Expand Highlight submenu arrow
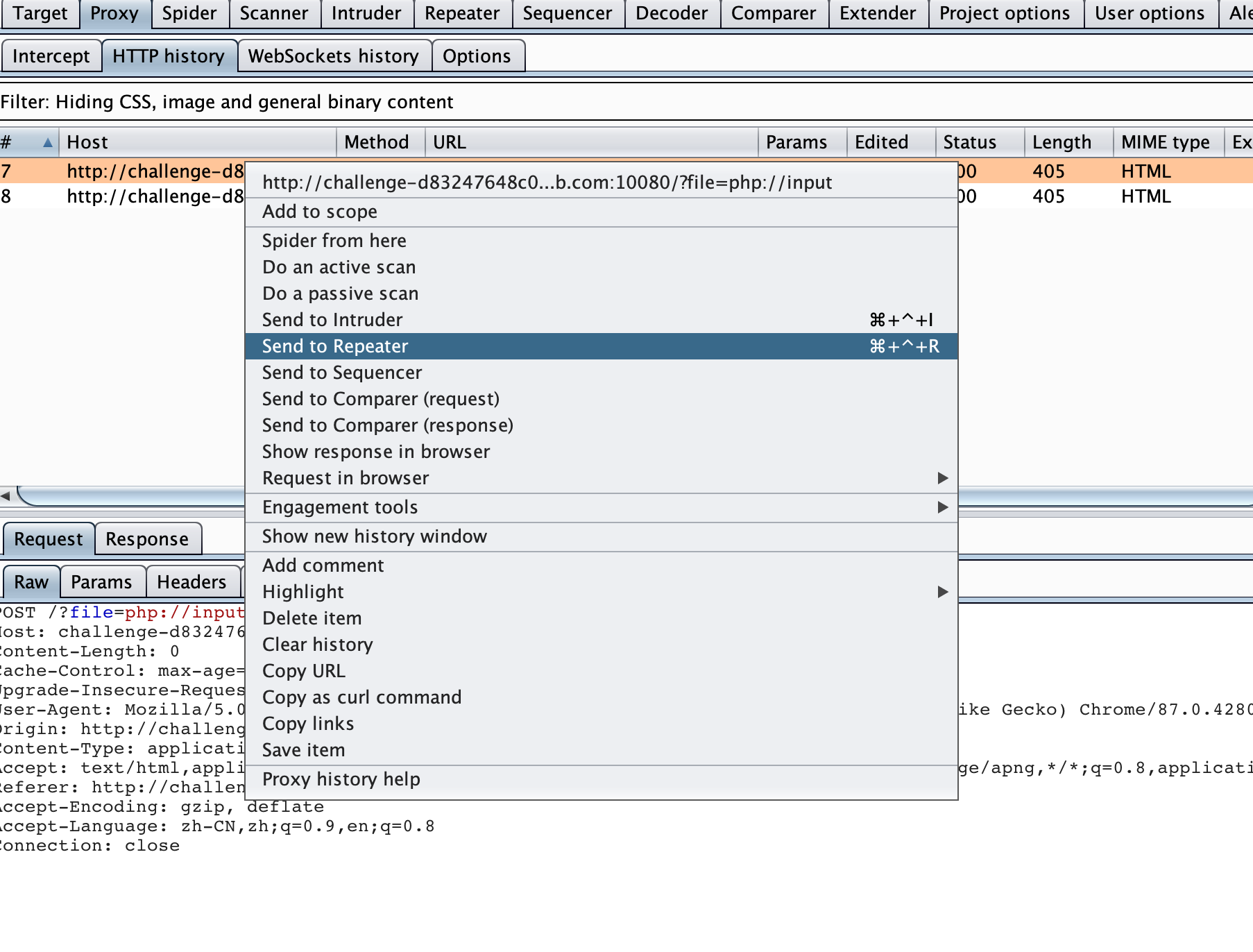The width and height of the screenshot is (1253, 952). 942,592
